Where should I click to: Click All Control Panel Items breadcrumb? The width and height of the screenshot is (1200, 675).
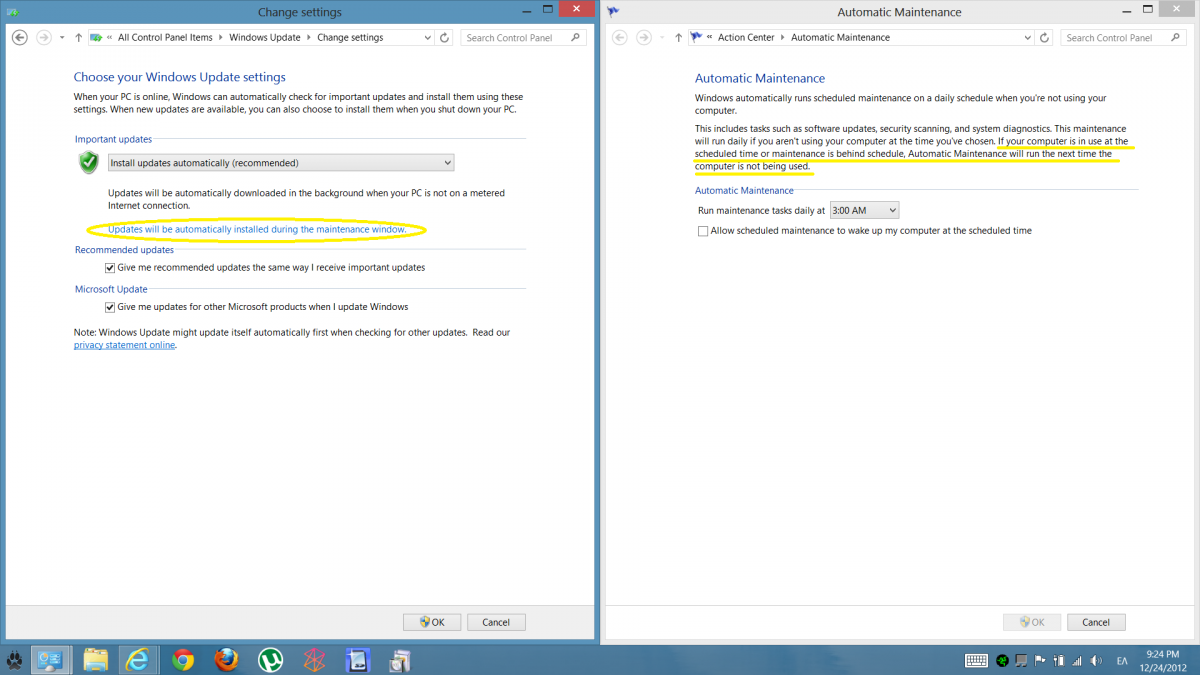(165, 37)
